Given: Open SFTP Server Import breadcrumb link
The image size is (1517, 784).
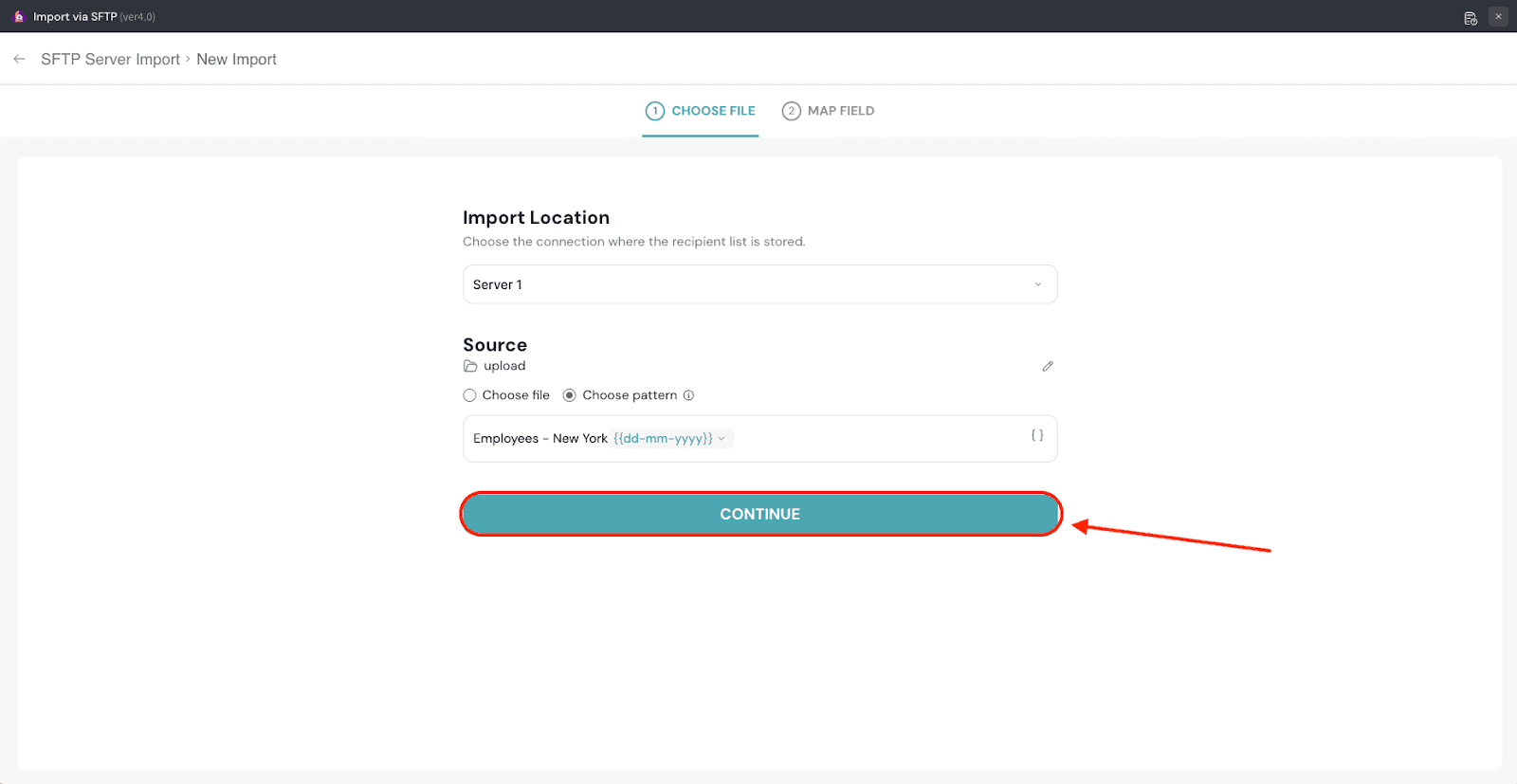Looking at the screenshot, I should click(110, 59).
